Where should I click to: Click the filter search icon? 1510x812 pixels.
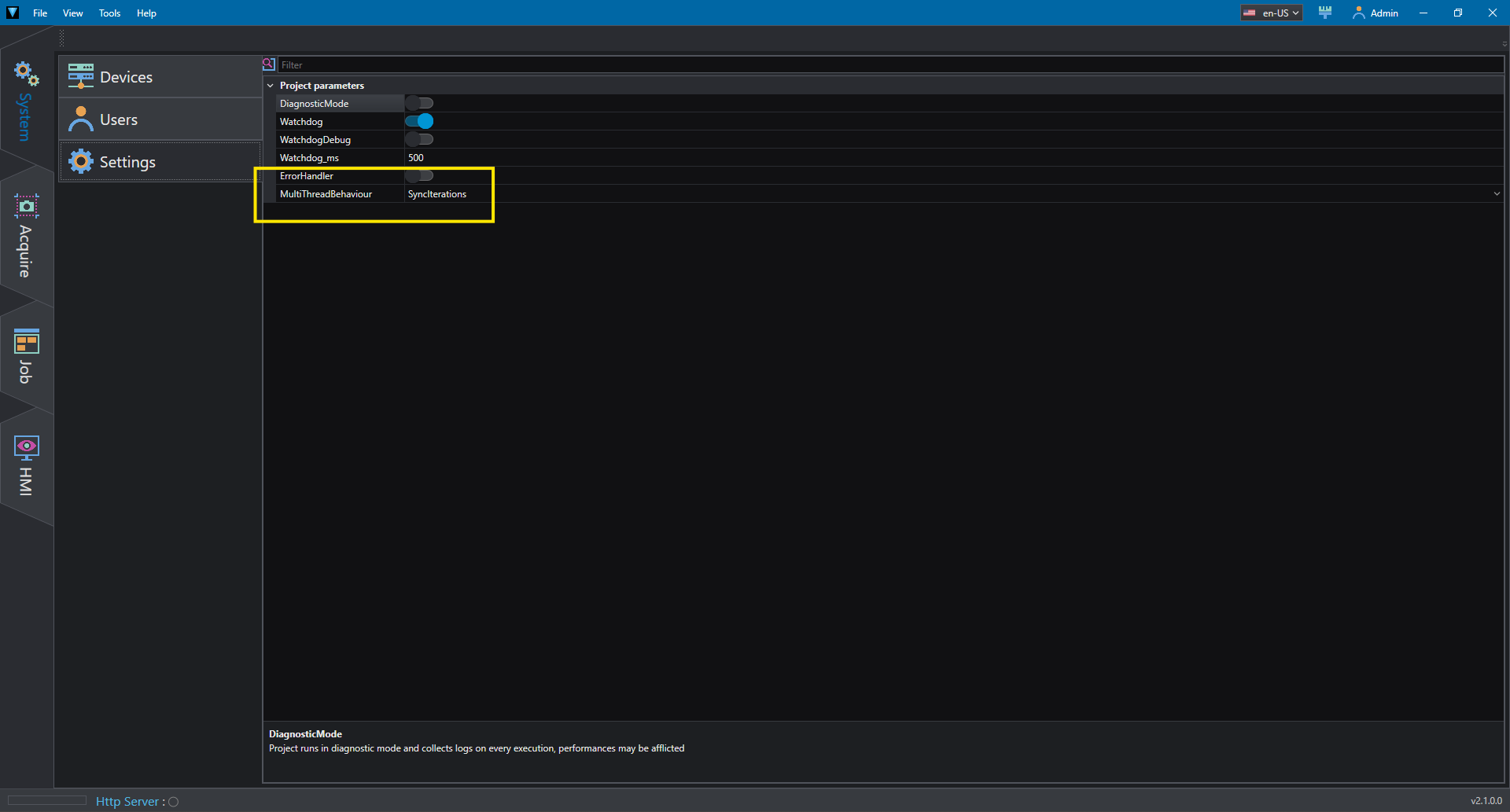coord(269,64)
